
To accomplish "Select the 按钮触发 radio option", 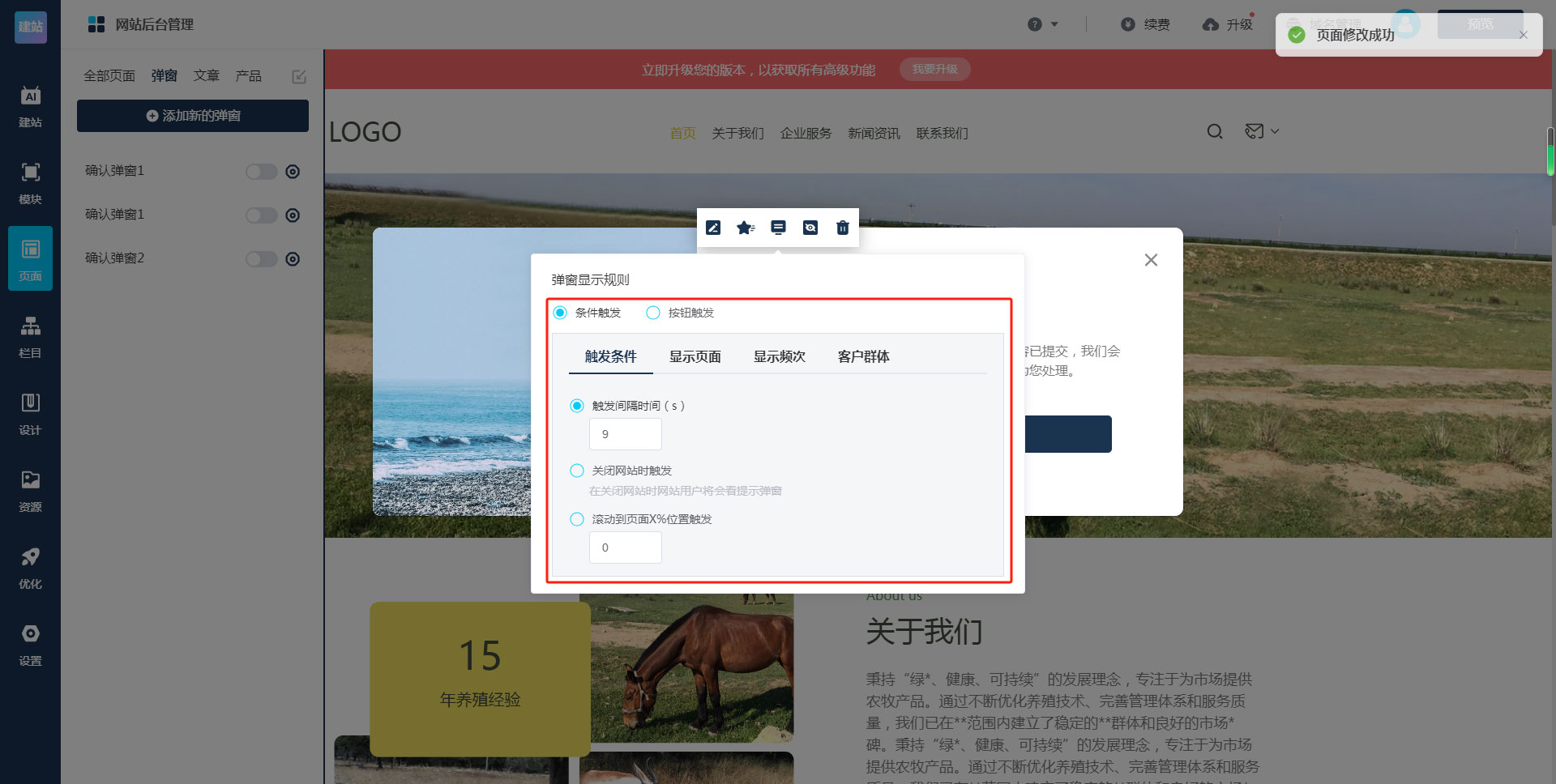I will (x=653, y=313).
